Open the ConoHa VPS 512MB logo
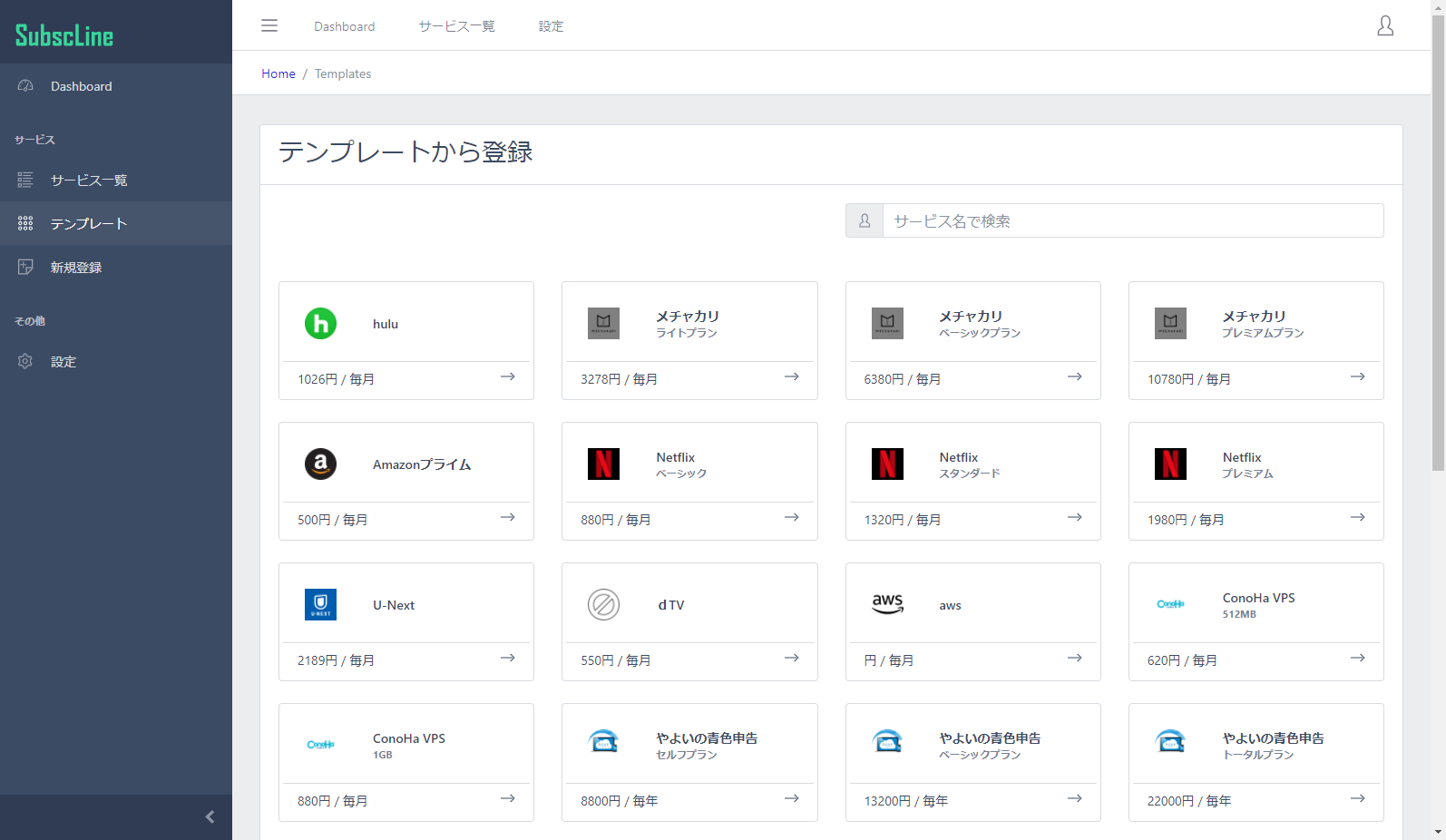 1170,605
